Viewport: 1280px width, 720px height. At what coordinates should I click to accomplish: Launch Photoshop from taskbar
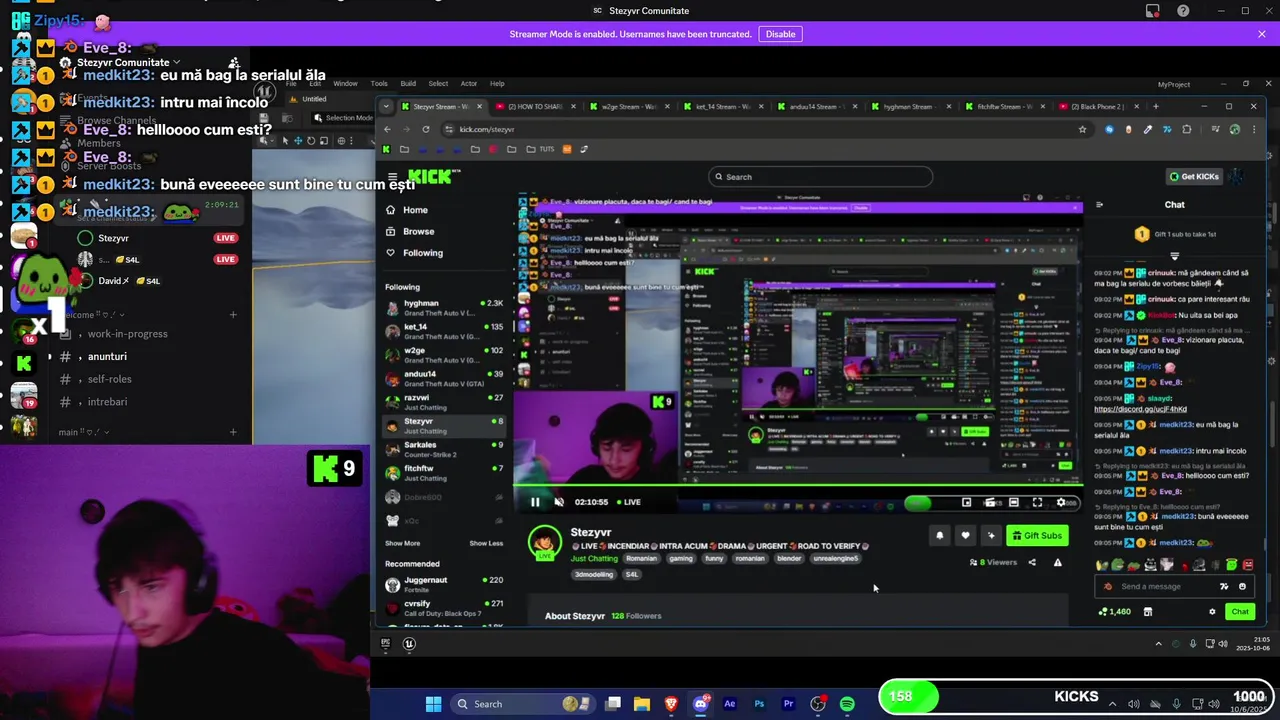click(x=759, y=704)
